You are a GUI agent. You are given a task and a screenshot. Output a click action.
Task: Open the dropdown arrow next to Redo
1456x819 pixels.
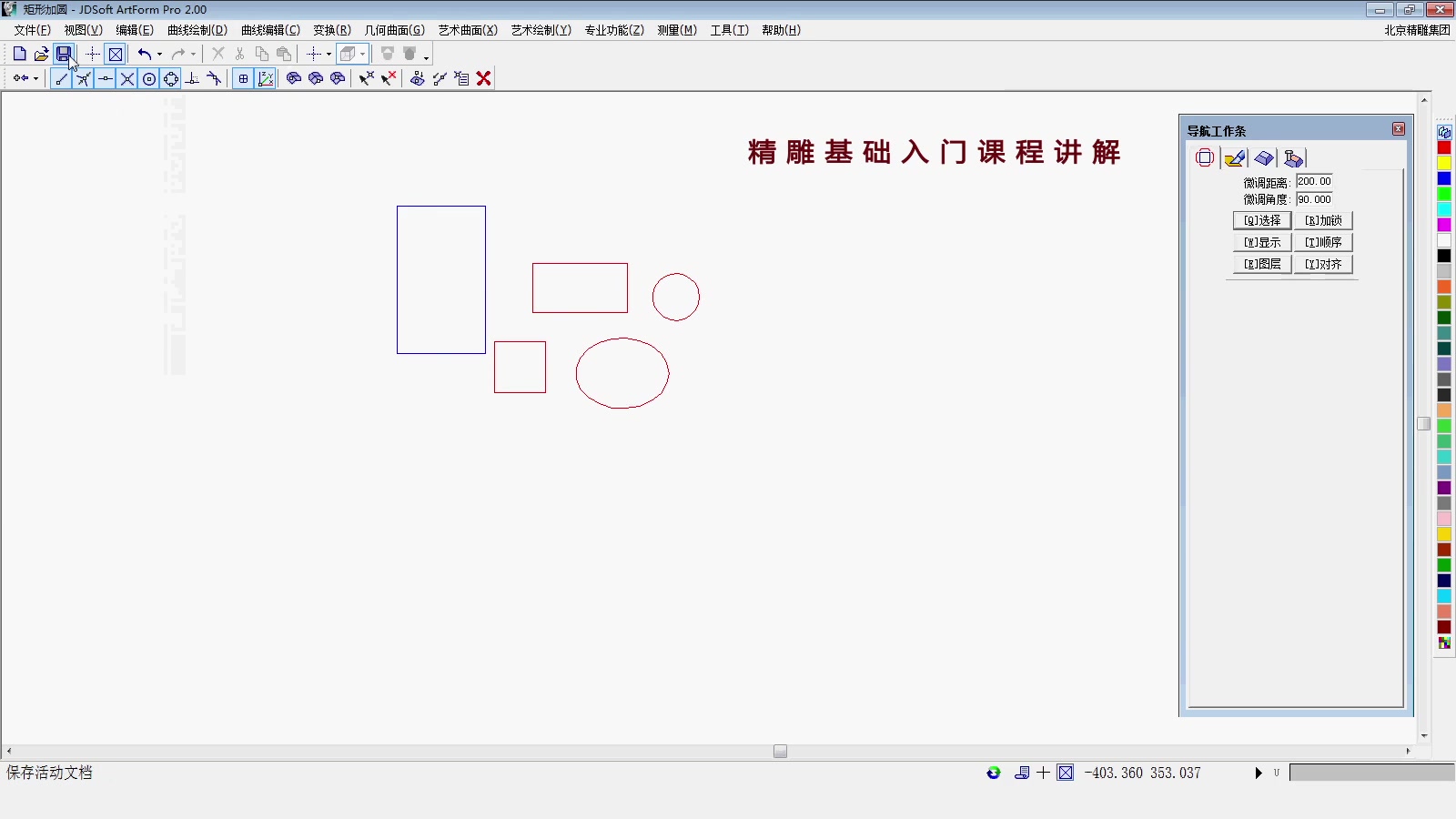[194, 54]
